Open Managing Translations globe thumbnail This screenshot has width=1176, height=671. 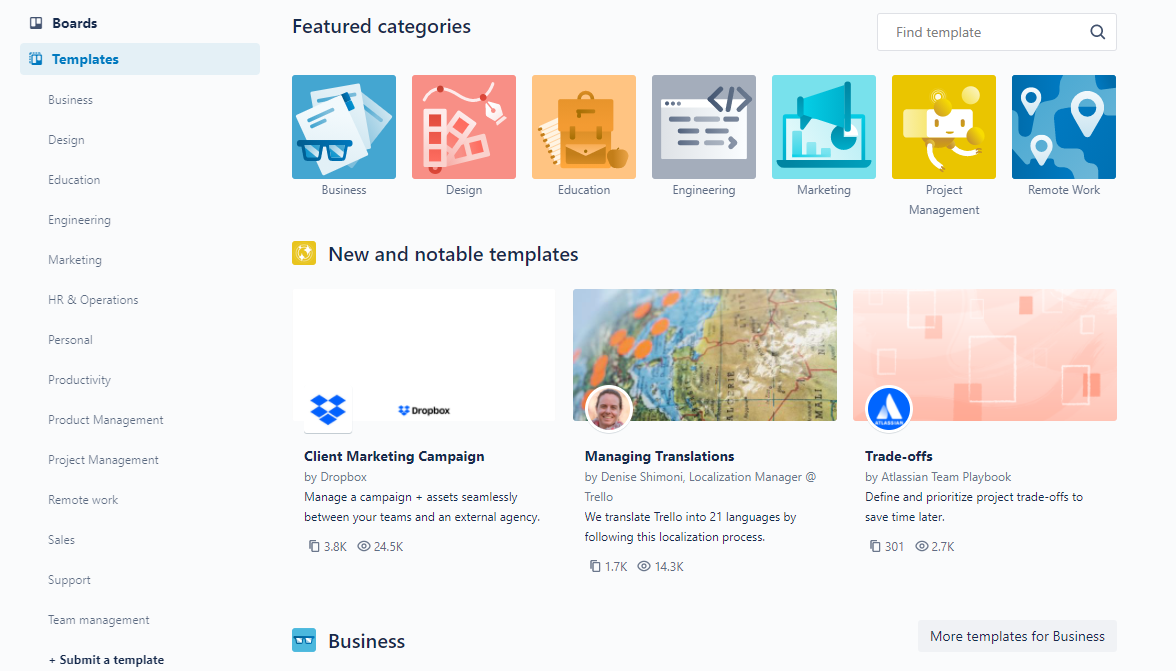[705, 355]
